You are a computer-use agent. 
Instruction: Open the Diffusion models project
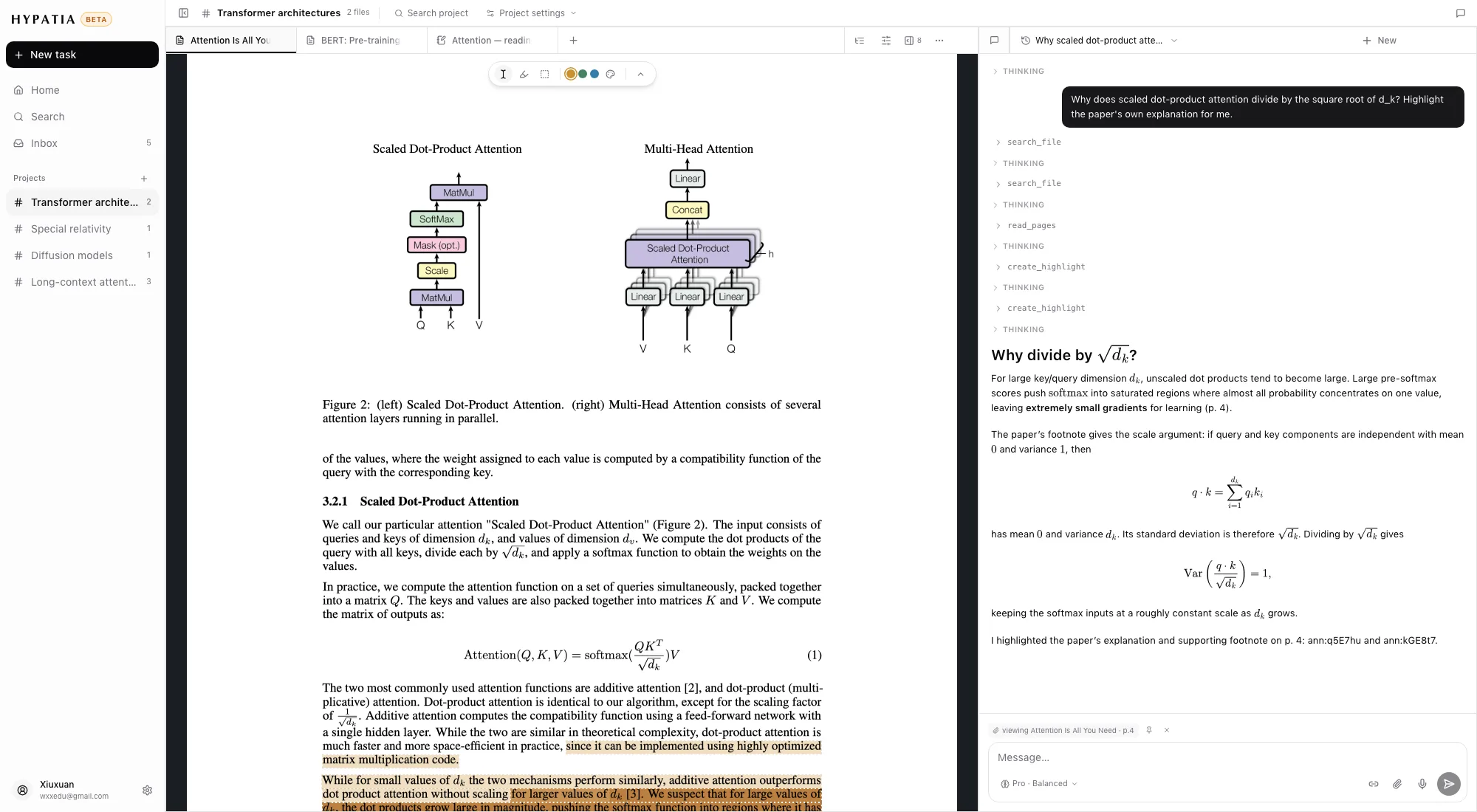[x=82, y=255]
